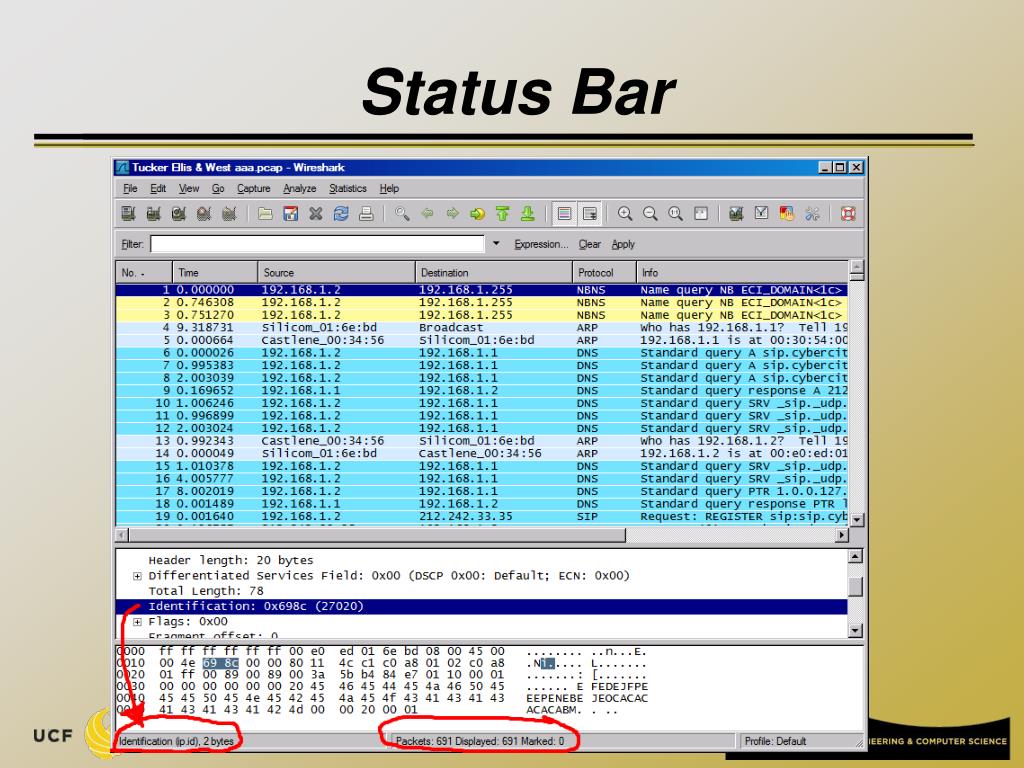Click packet list scroll down arrow
This screenshot has height=768, width=1024.
857,520
